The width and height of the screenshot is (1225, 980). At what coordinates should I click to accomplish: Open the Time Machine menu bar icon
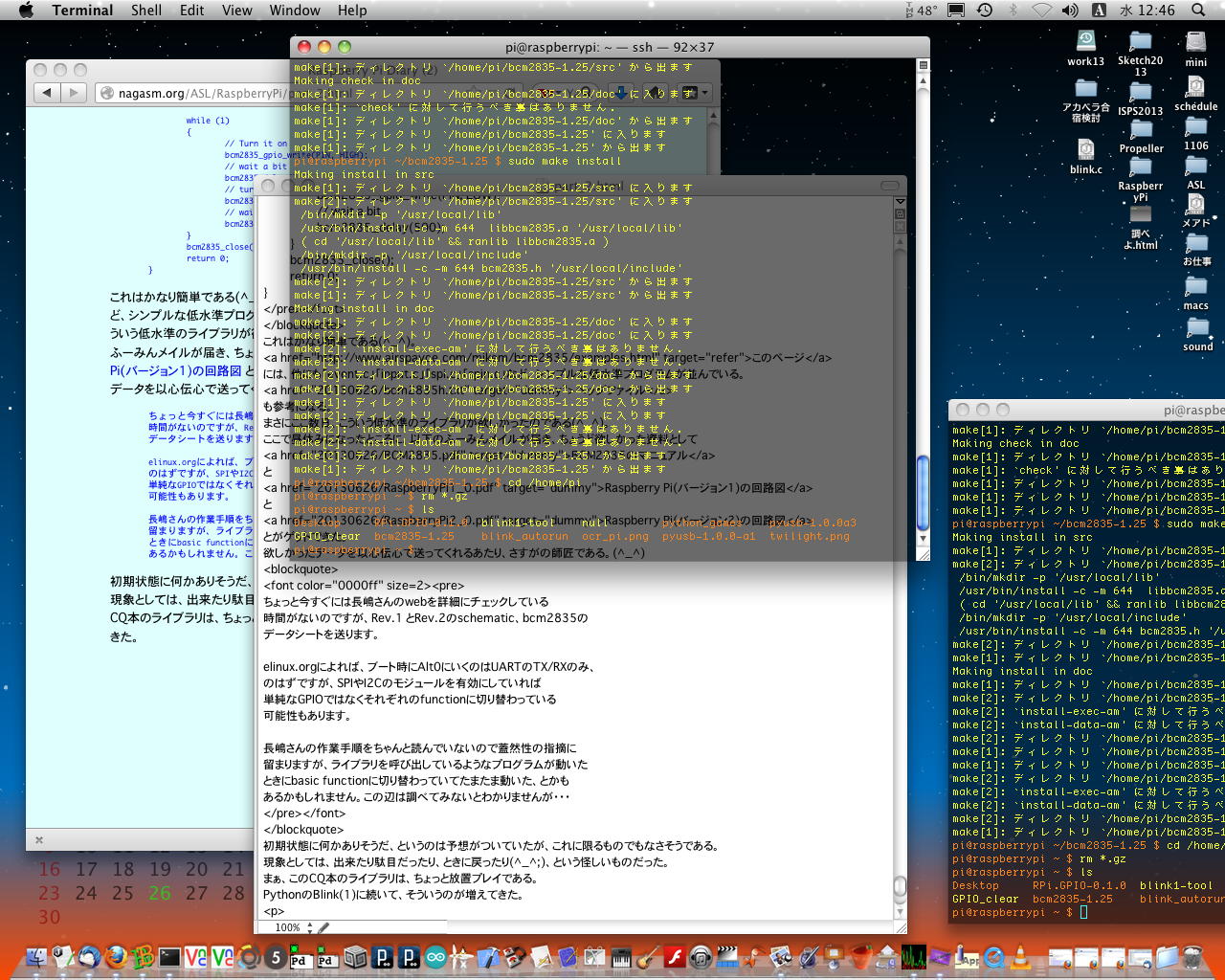click(x=984, y=11)
